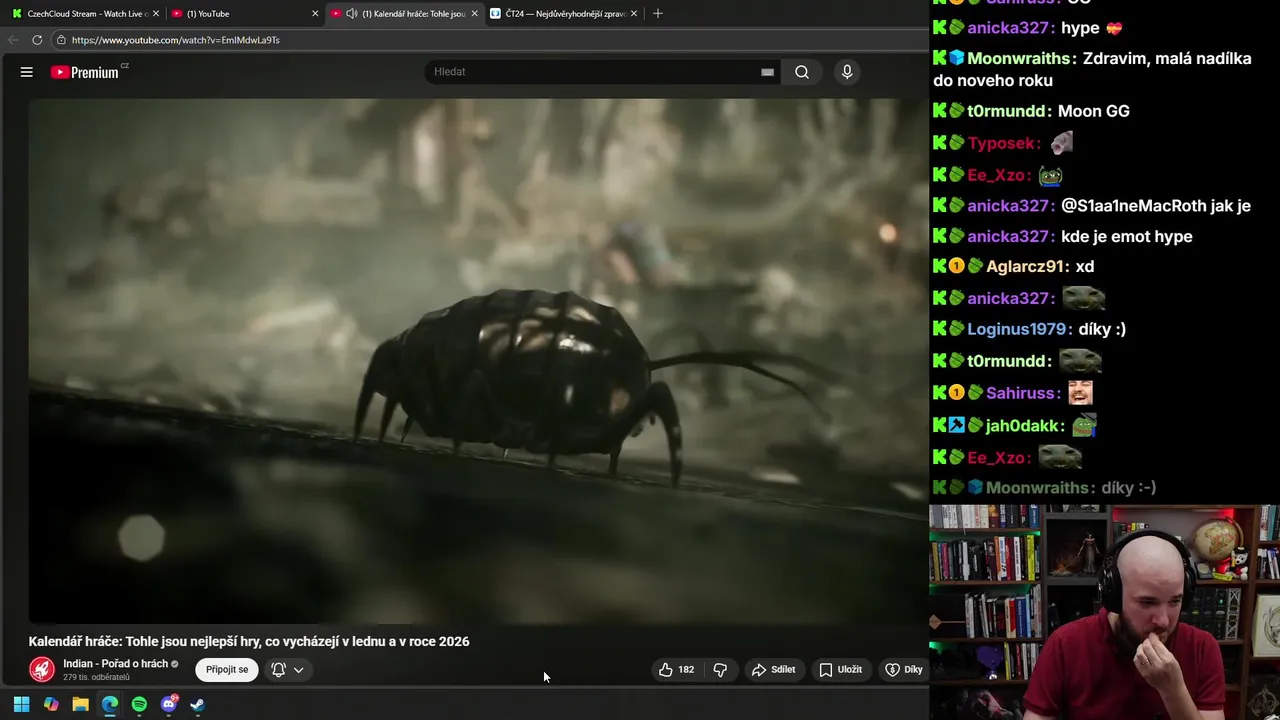Click Sahiruss username in chat
The width and height of the screenshot is (1280, 720).
1022,394
